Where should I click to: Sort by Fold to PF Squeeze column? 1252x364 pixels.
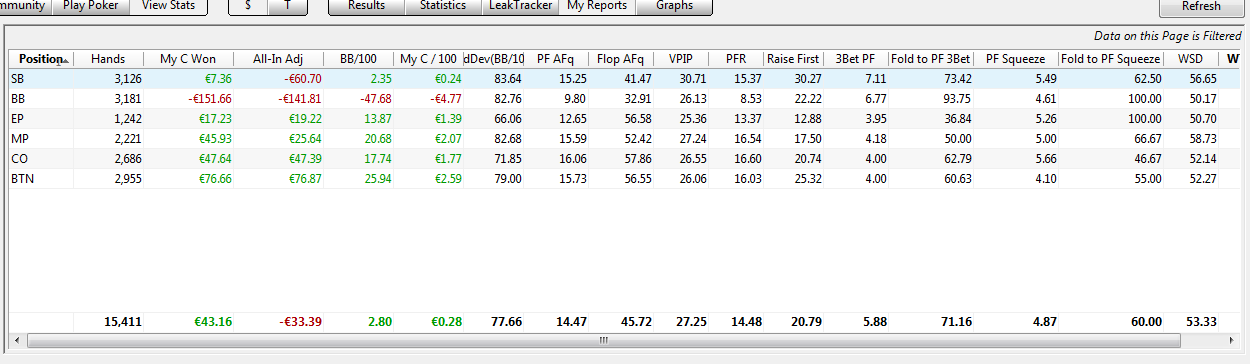click(x=1111, y=59)
